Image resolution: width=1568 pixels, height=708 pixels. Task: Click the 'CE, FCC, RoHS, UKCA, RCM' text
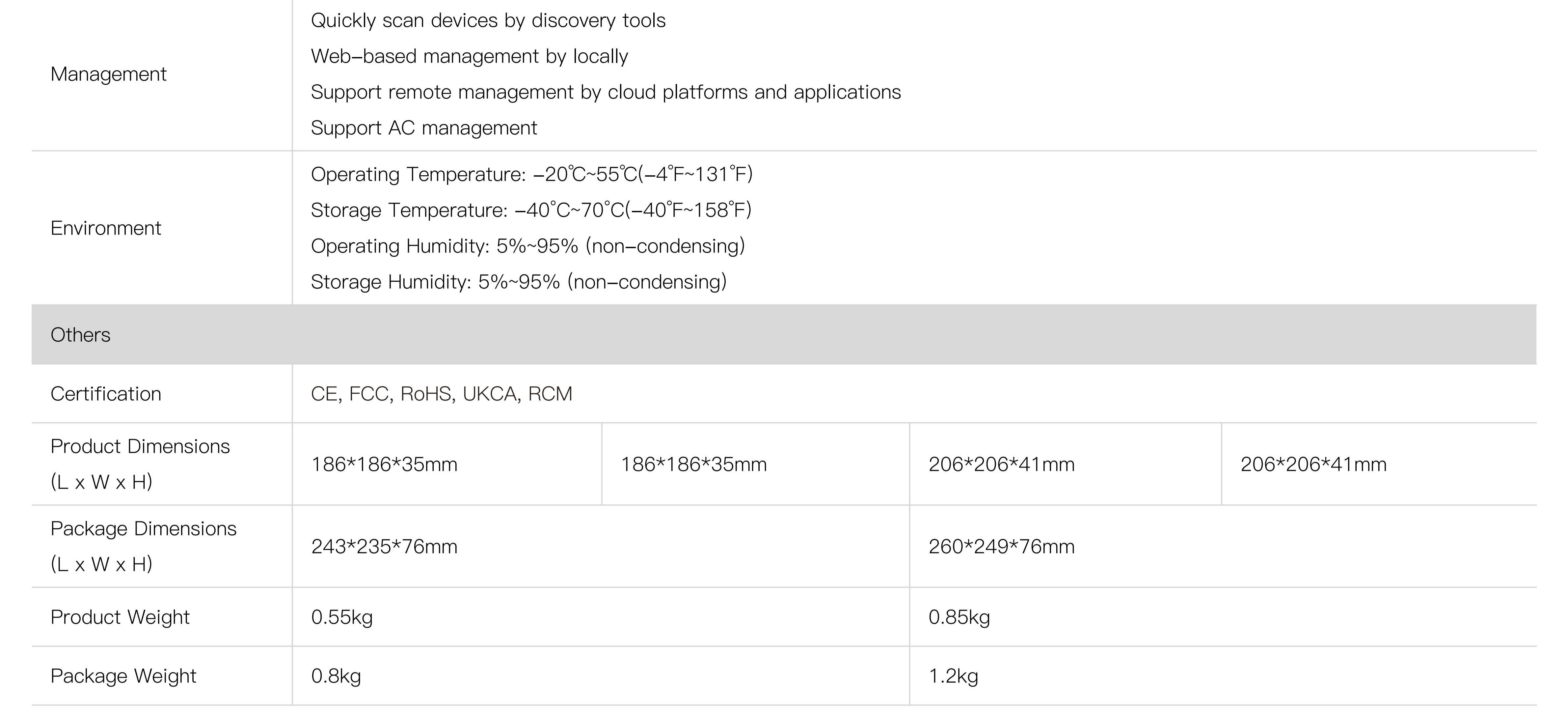pos(441,394)
